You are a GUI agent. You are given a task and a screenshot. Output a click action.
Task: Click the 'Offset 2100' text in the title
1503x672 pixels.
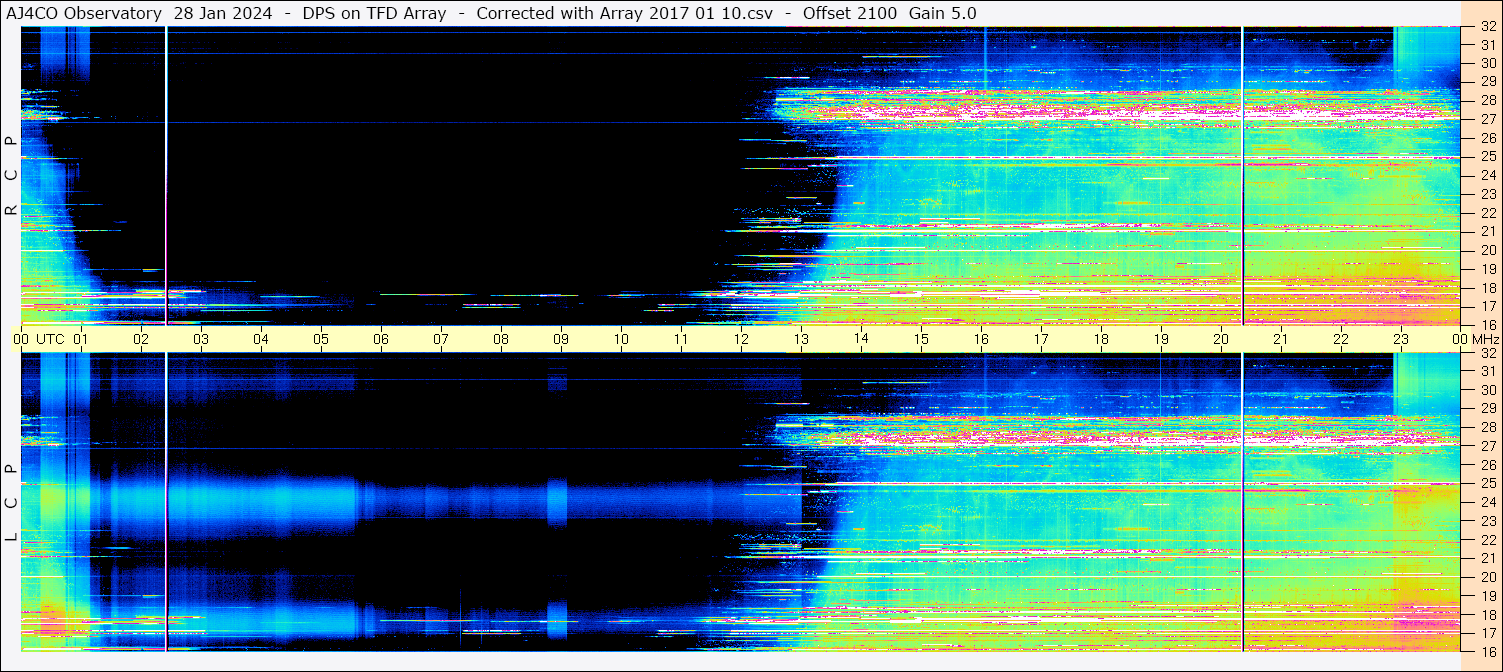pos(850,14)
